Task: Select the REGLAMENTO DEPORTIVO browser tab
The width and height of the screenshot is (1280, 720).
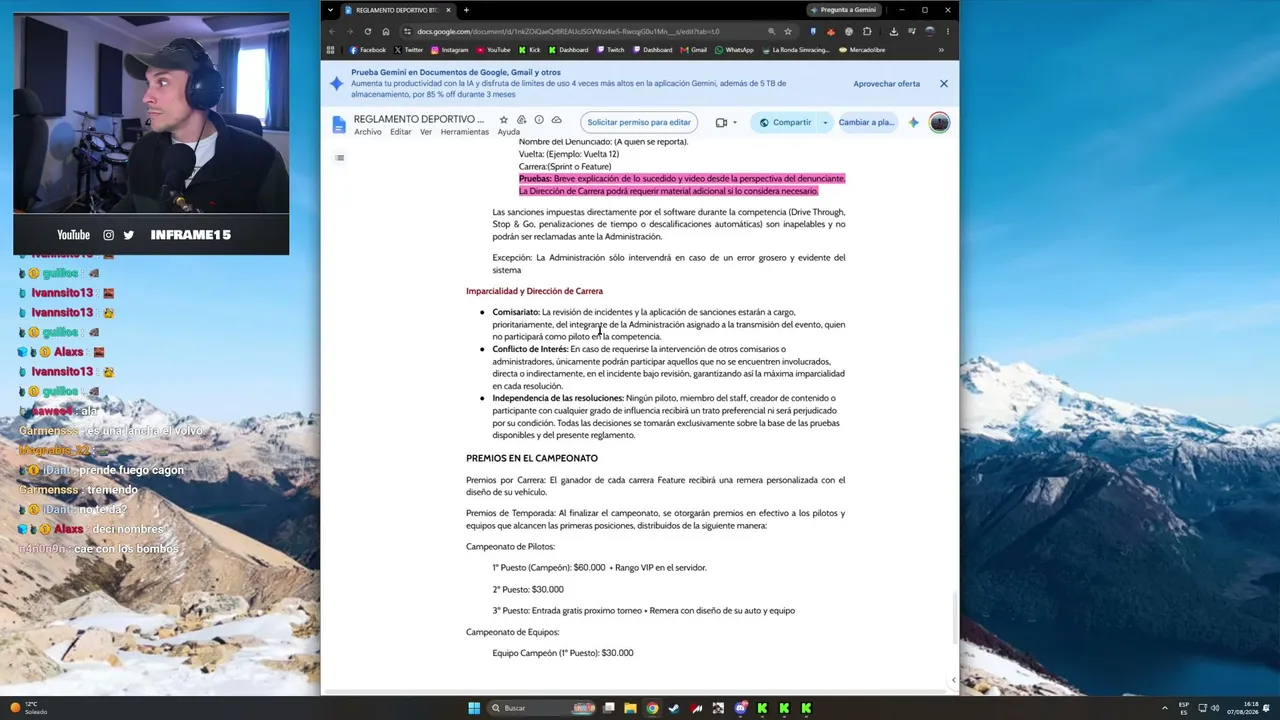Action: click(x=398, y=10)
